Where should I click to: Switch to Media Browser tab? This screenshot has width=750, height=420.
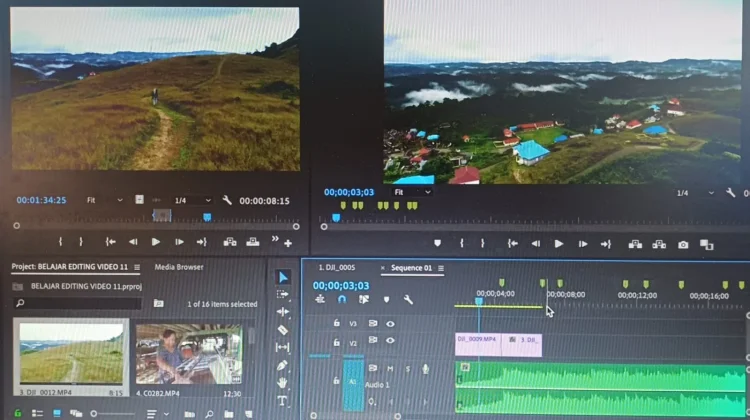[x=179, y=267]
